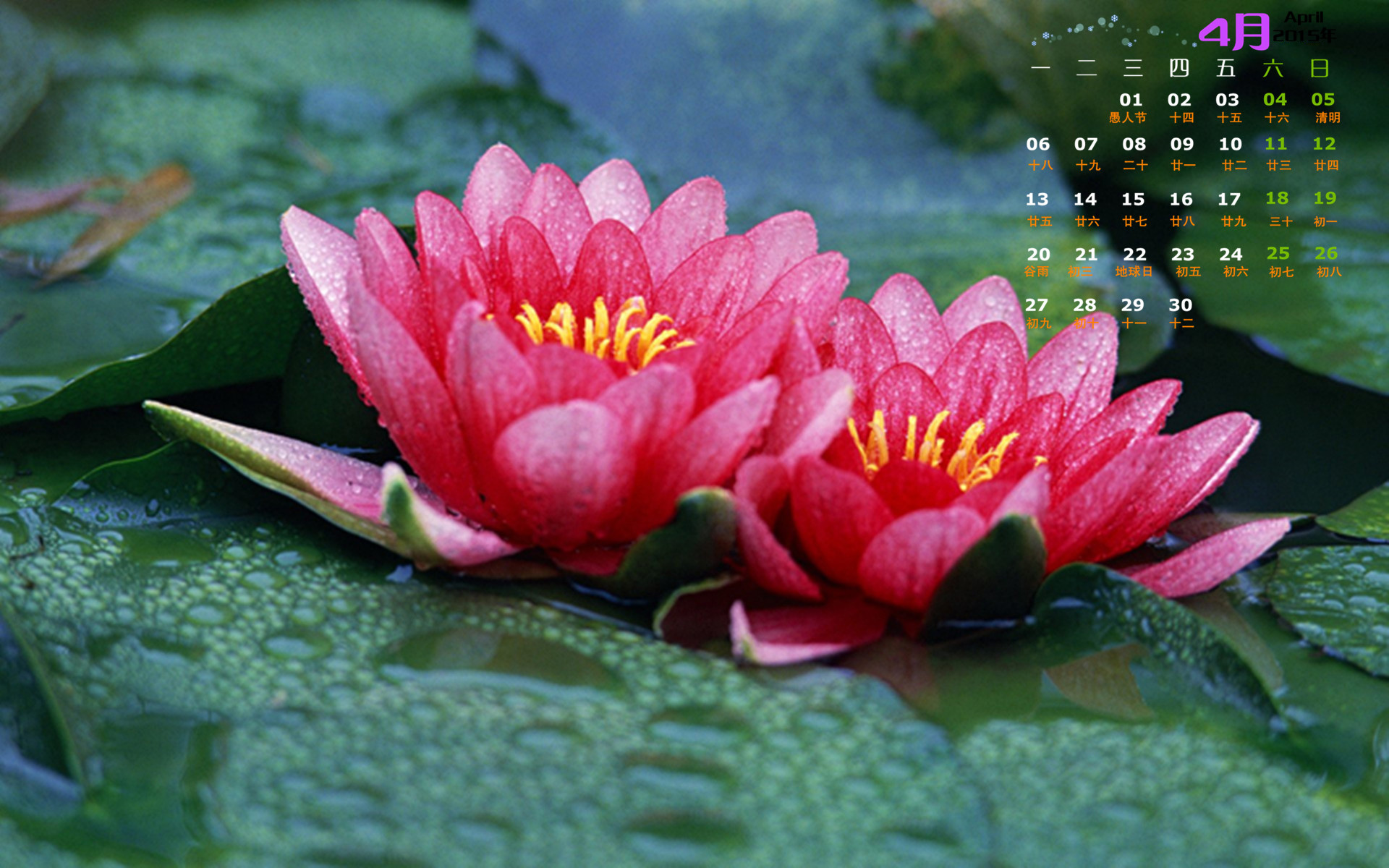Select date 20 labeled 谷雨
This screenshot has height=868, width=1389.
(x=1038, y=255)
